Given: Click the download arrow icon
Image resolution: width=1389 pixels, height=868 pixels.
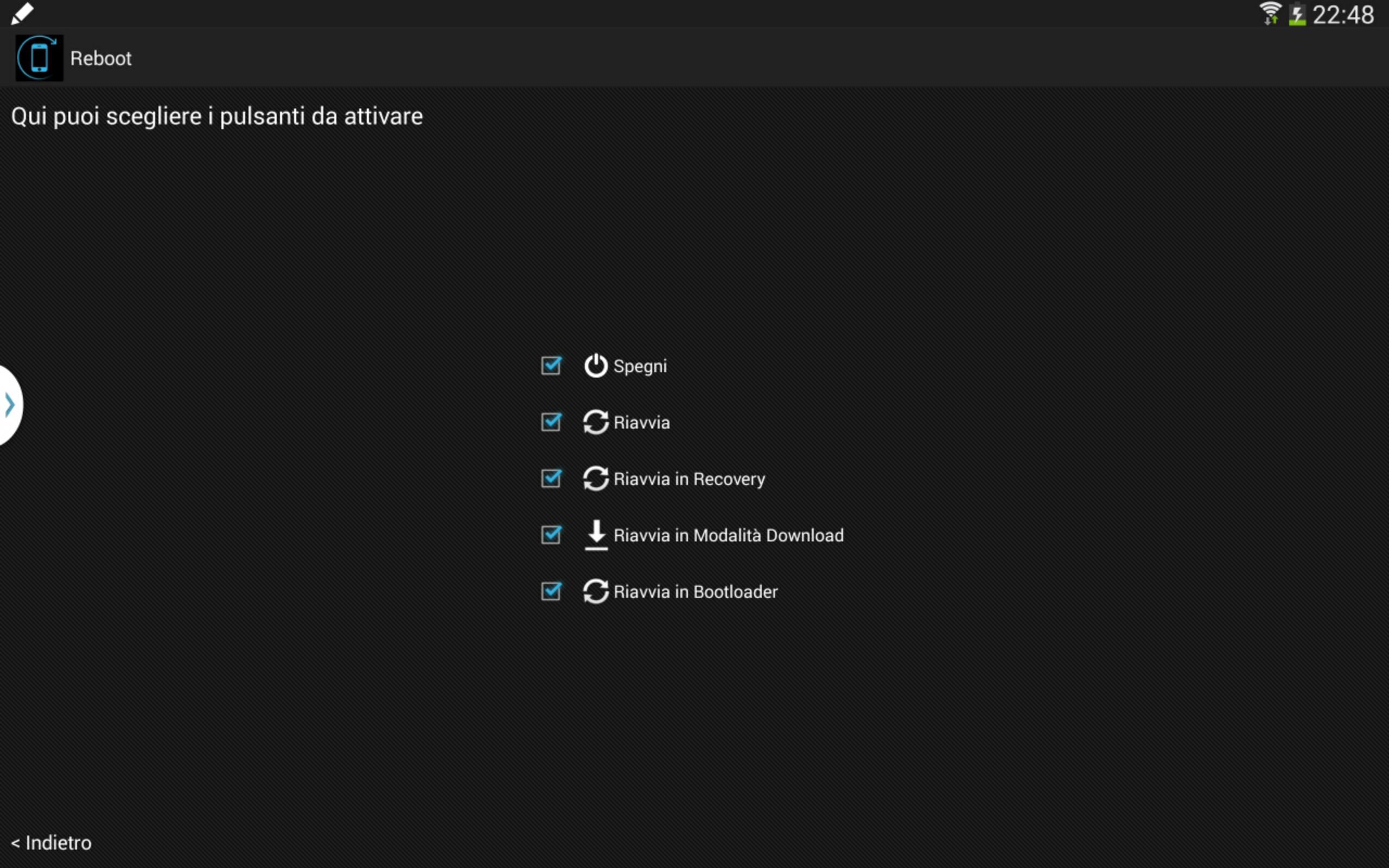Looking at the screenshot, I should [596, 534].
